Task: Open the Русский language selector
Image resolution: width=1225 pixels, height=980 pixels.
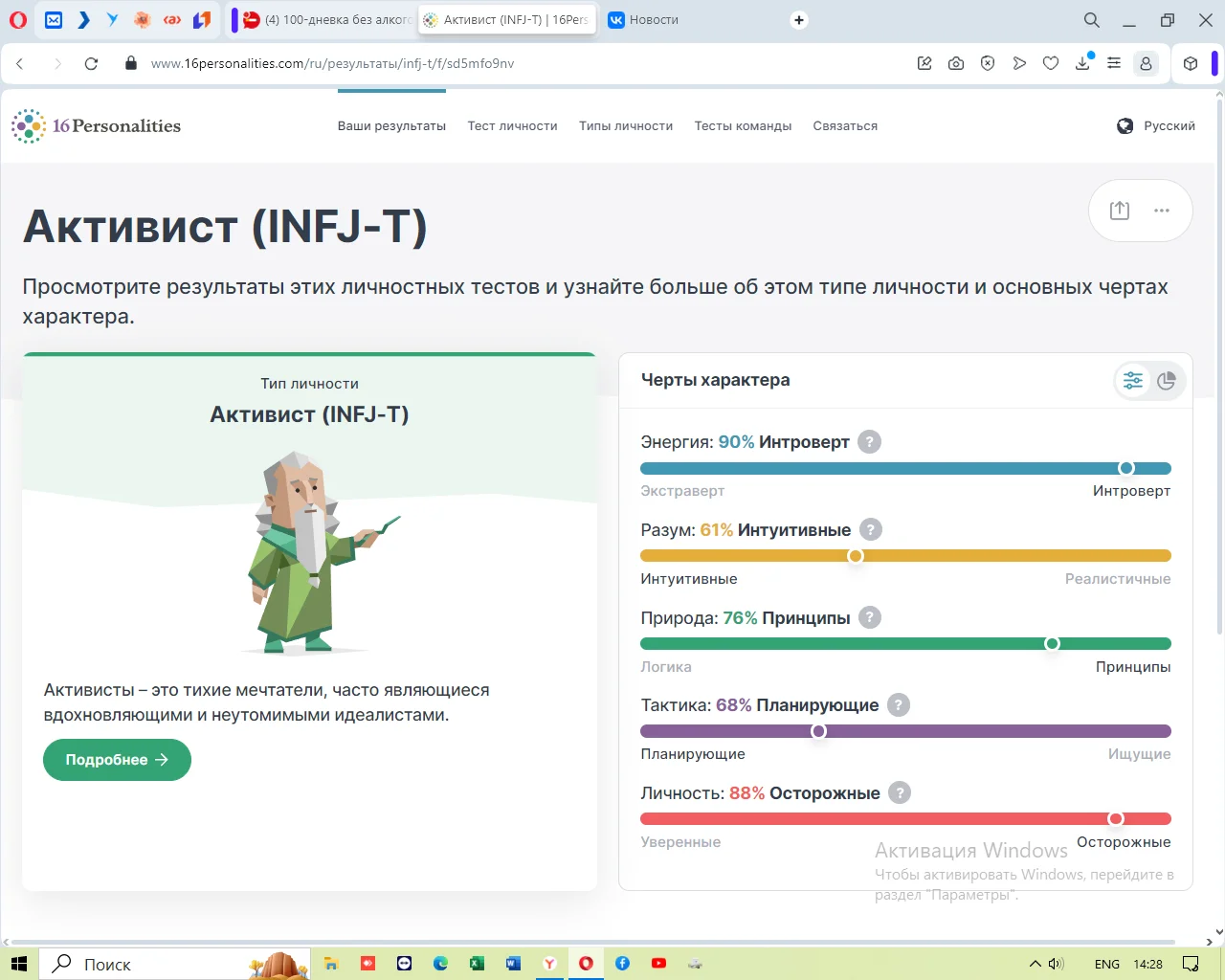Action: coord(1156,126)
